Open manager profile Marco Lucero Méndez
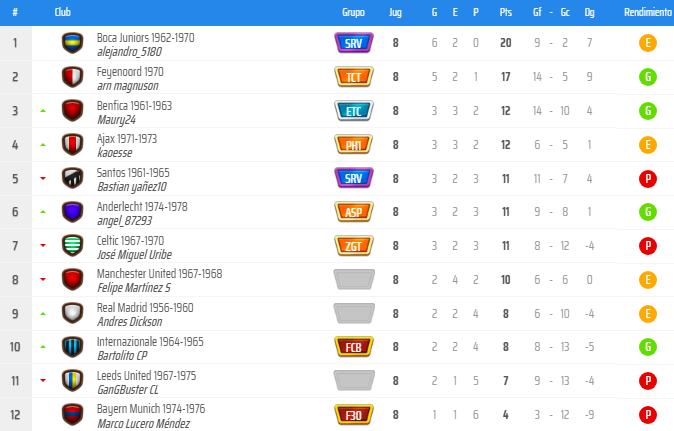674x431 pixels. [x=144, y=424]
